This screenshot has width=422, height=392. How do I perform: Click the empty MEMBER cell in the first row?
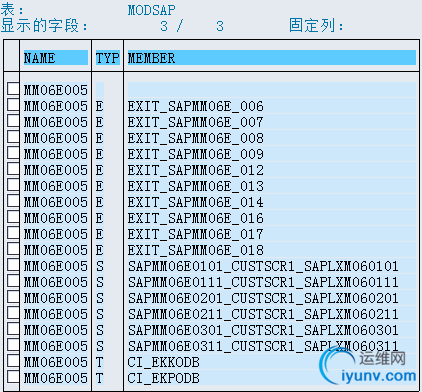click(x=272, y=90)
